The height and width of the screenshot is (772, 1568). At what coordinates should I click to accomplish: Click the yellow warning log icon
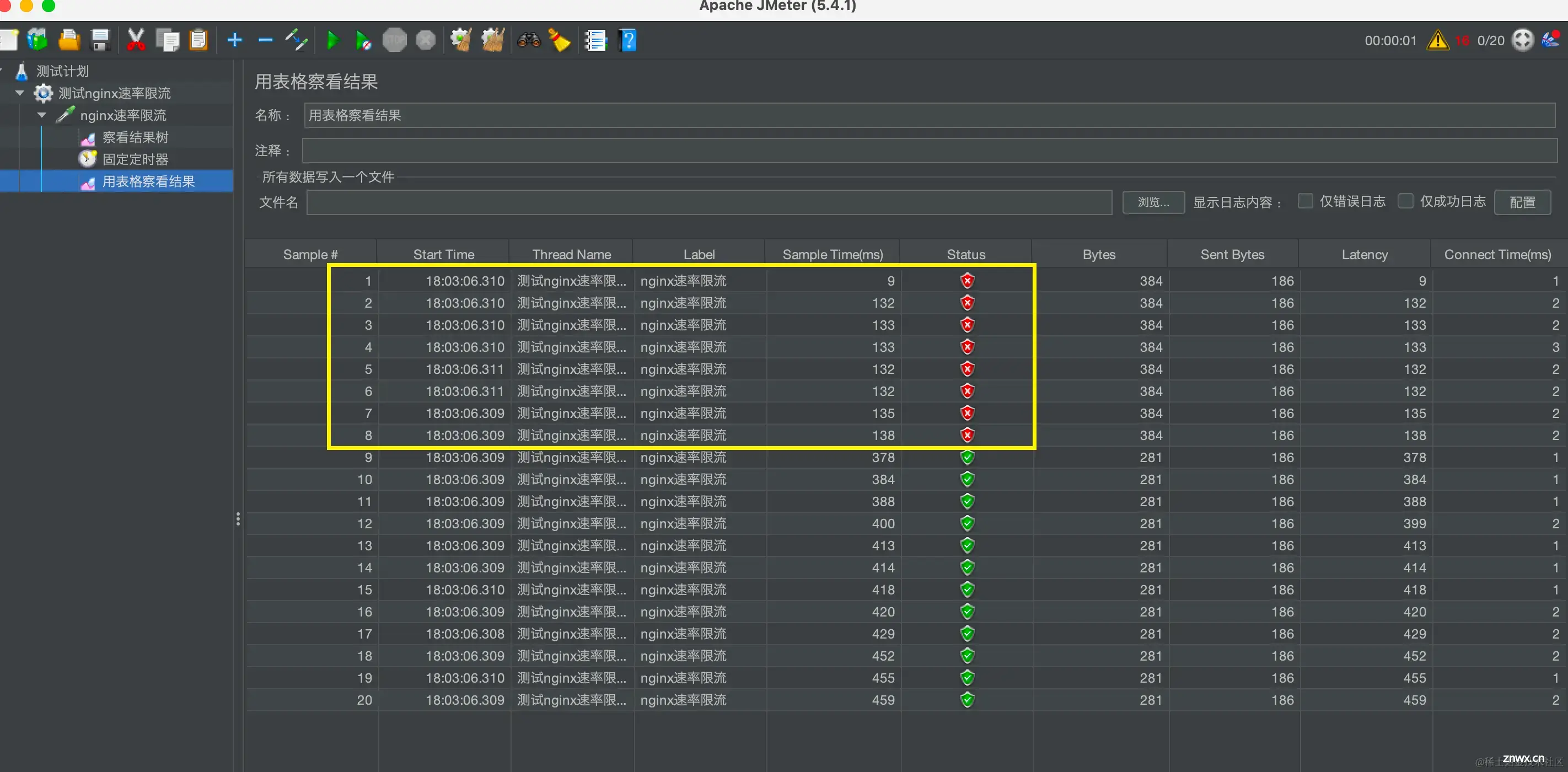coord(1438,40)
